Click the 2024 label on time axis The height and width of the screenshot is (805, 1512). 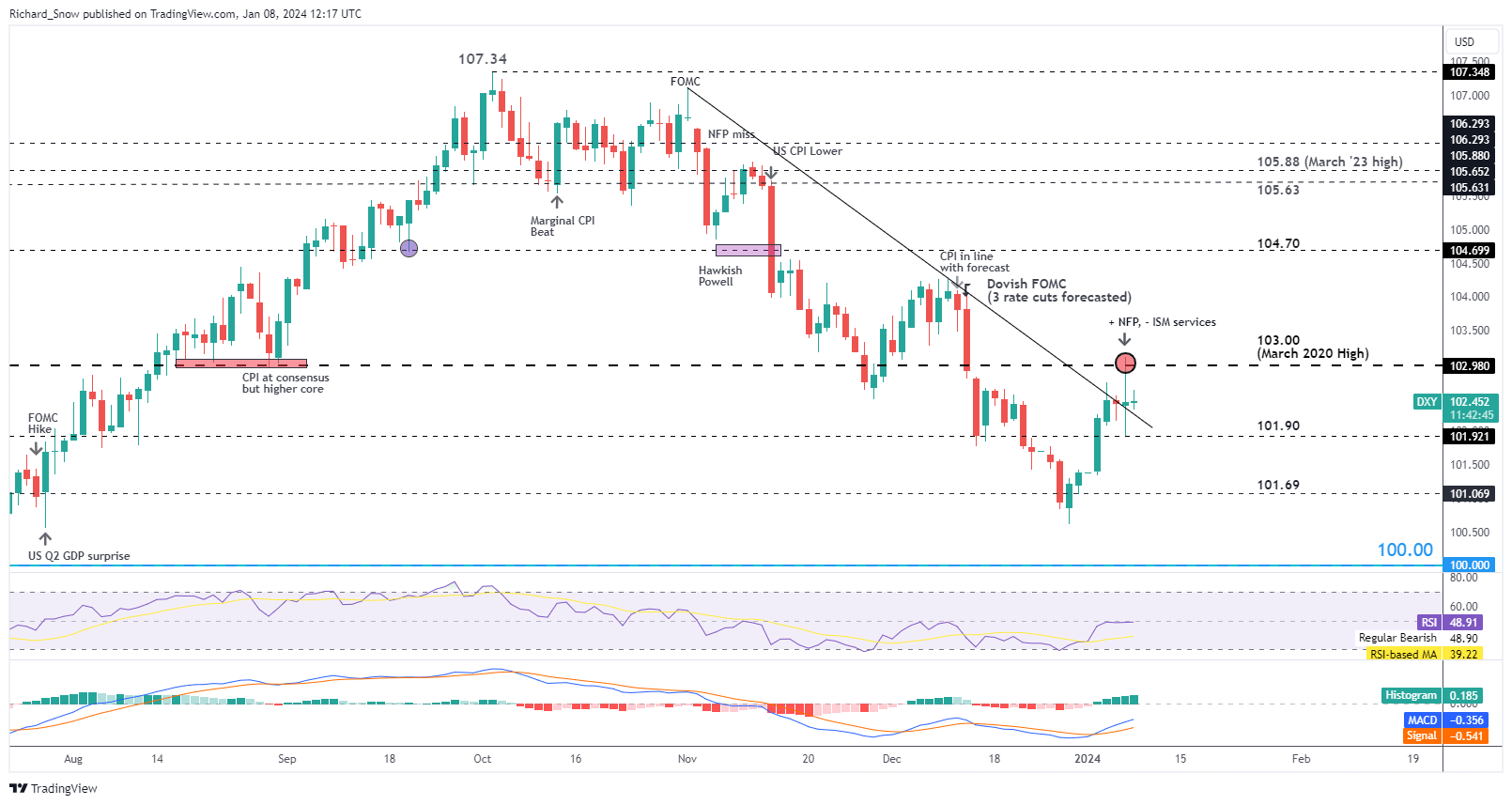click(1088, 759)
